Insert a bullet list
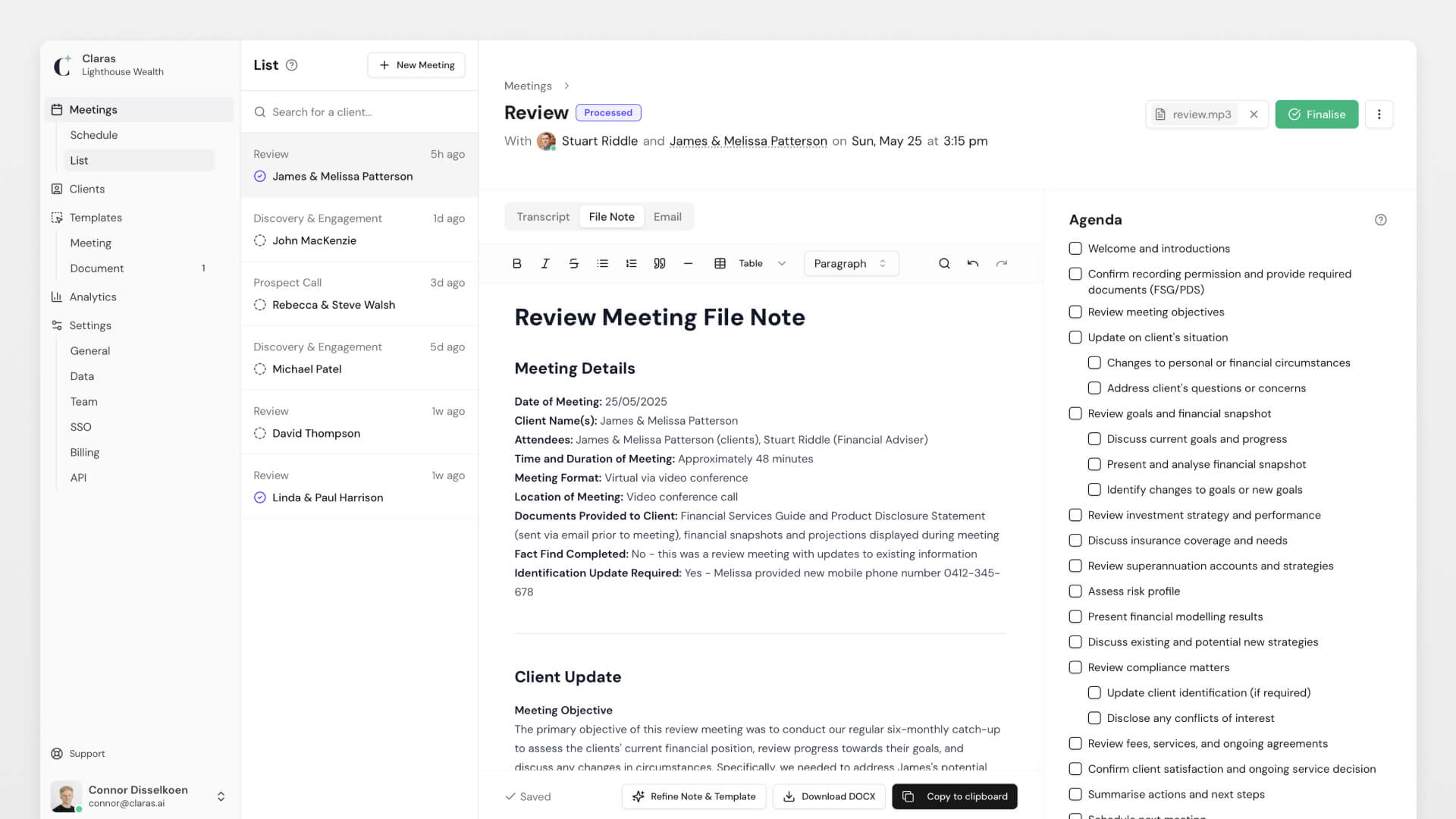 (602, 263)
